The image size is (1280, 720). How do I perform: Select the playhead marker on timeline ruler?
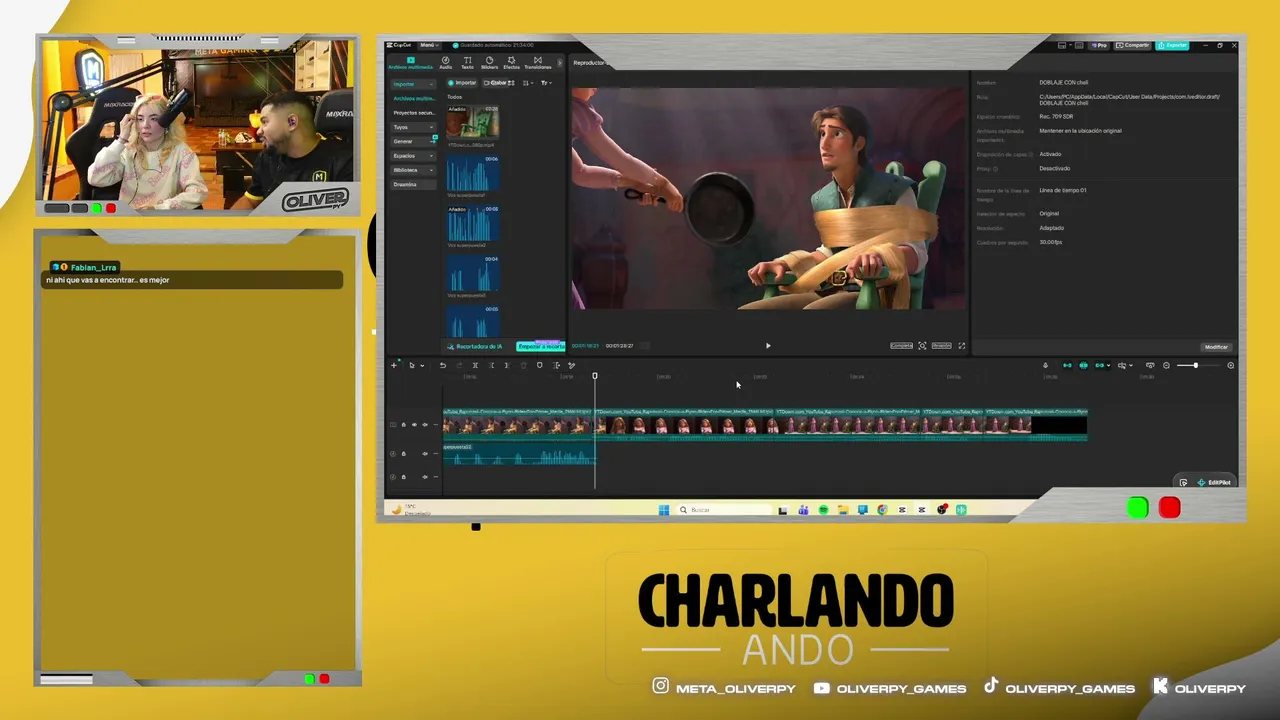tap(595, 376)
